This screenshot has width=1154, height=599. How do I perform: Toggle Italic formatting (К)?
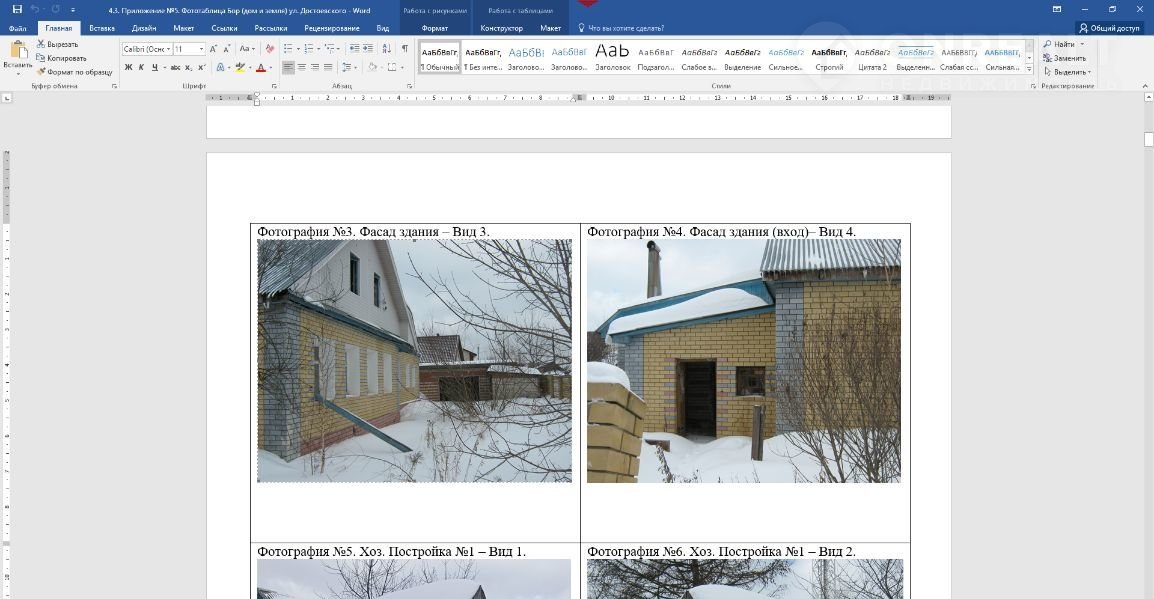141,67
